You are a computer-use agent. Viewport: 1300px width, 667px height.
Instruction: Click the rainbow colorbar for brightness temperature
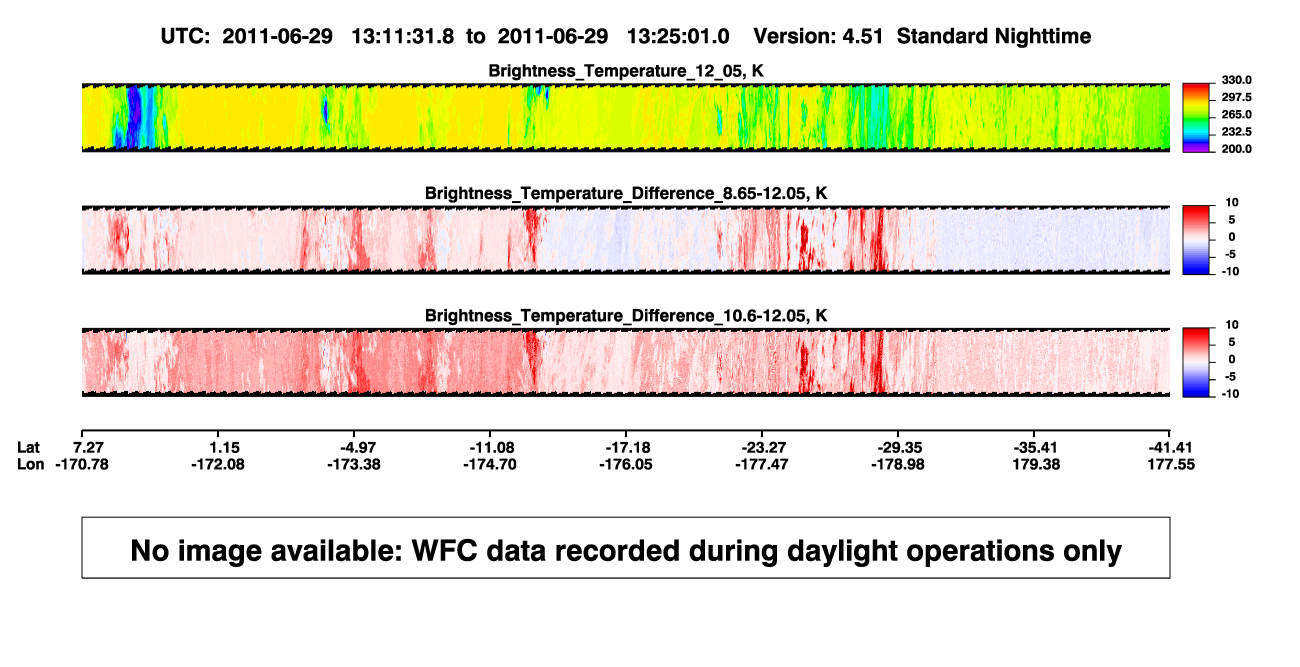(x=1197, y=117)
